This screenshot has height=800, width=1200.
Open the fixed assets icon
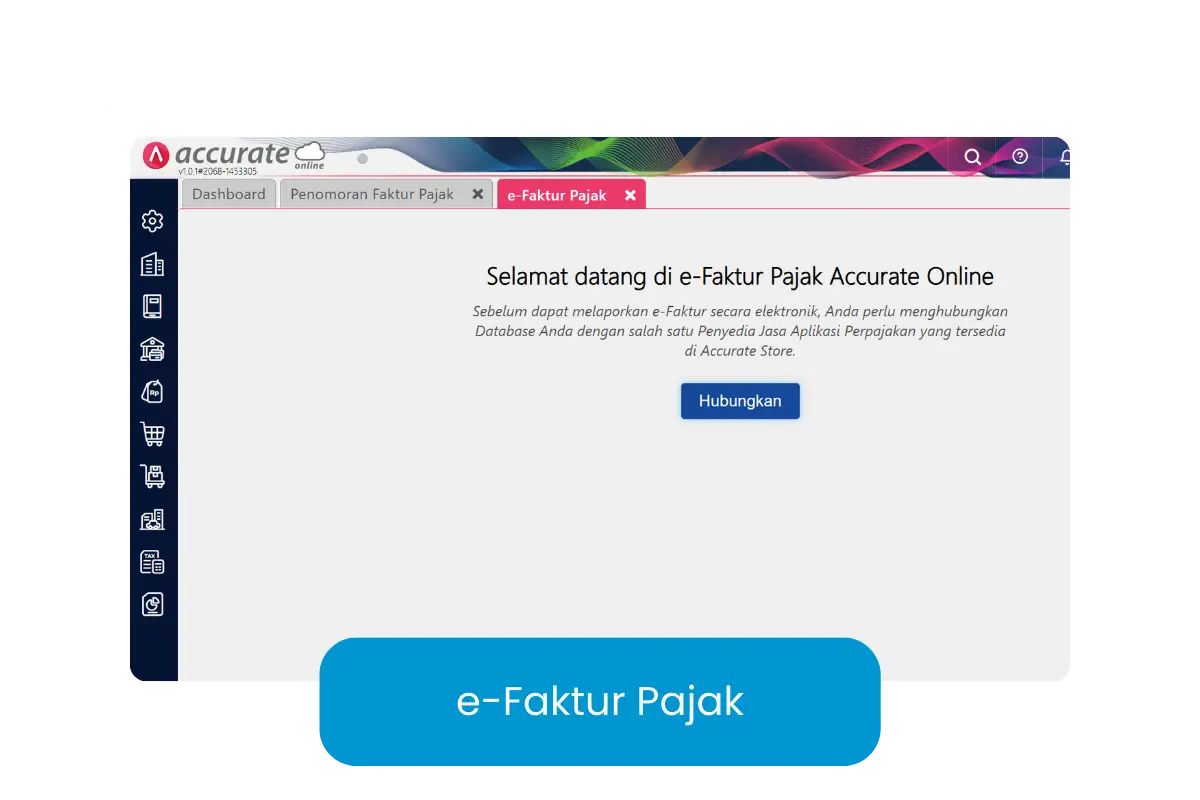click(x=152, y=519)
